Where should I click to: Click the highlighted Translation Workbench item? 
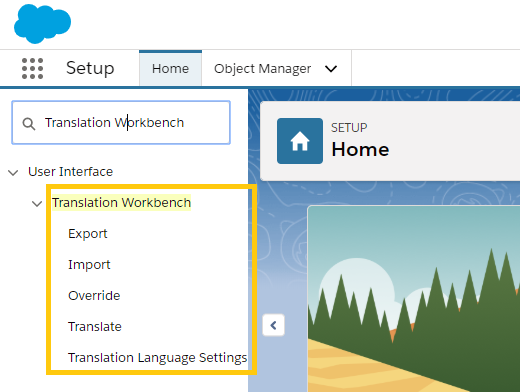121,203
